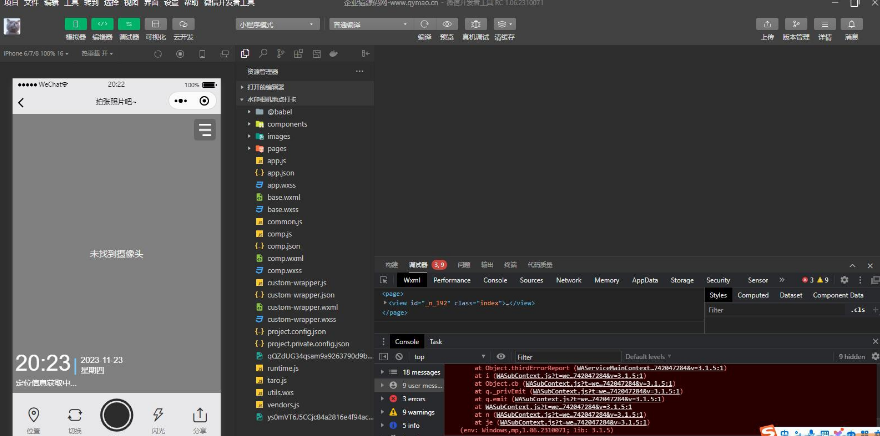The image size is (880, 436).
Task: Toggle the debugger panel button
Action: click(129, 23)
